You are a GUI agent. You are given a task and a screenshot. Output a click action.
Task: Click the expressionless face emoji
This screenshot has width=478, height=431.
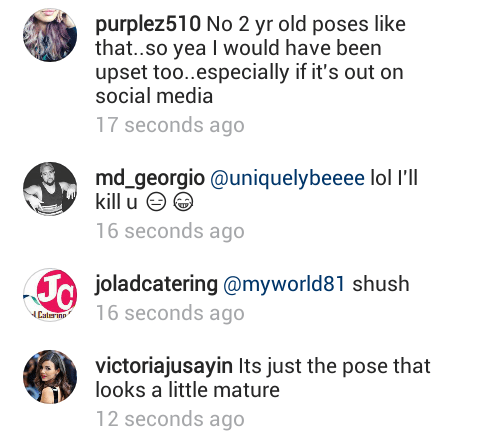(x=156, y=202)
